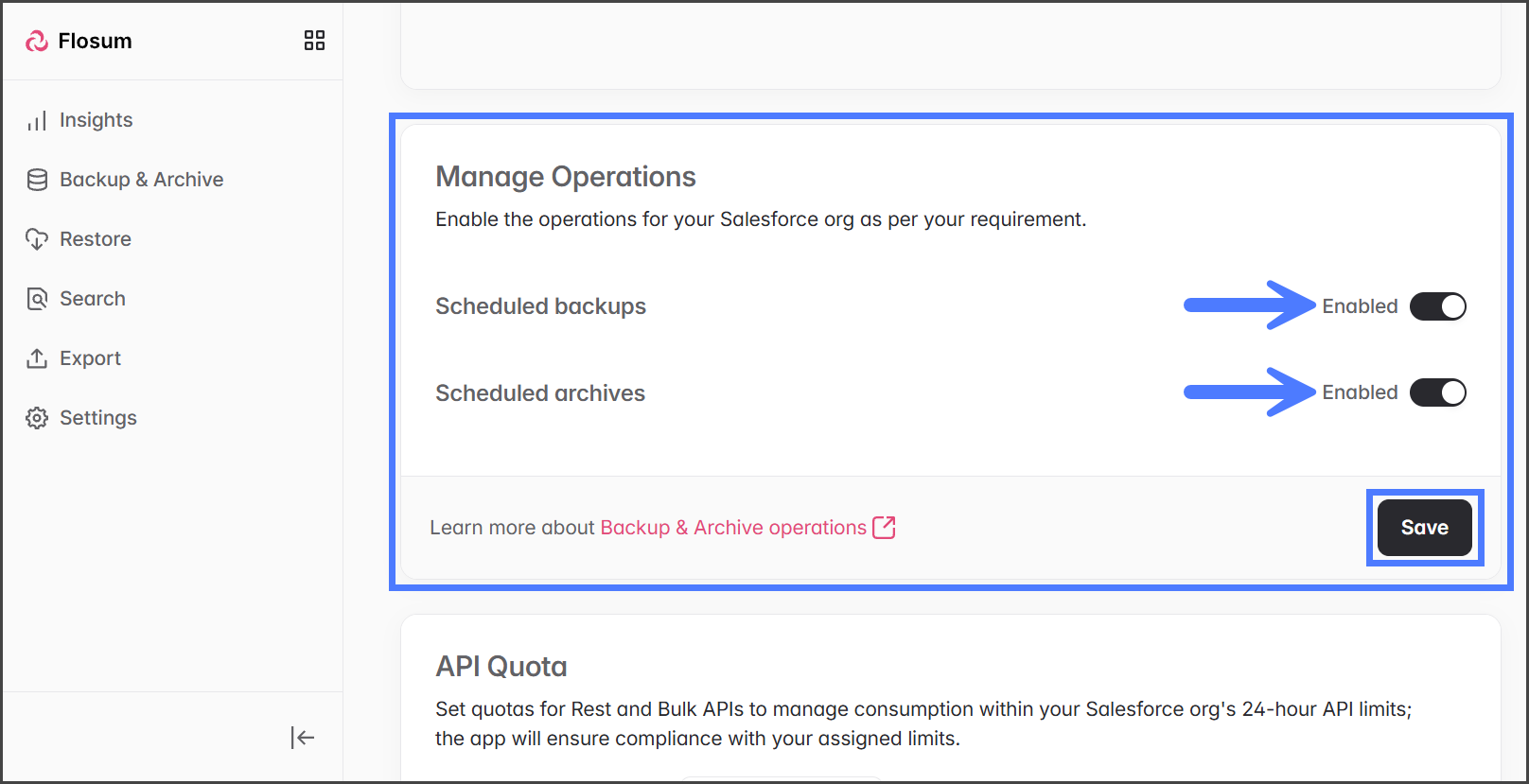1529x784 pixels.
Task: Click the external link icon
Action: (x=884, y=528)
